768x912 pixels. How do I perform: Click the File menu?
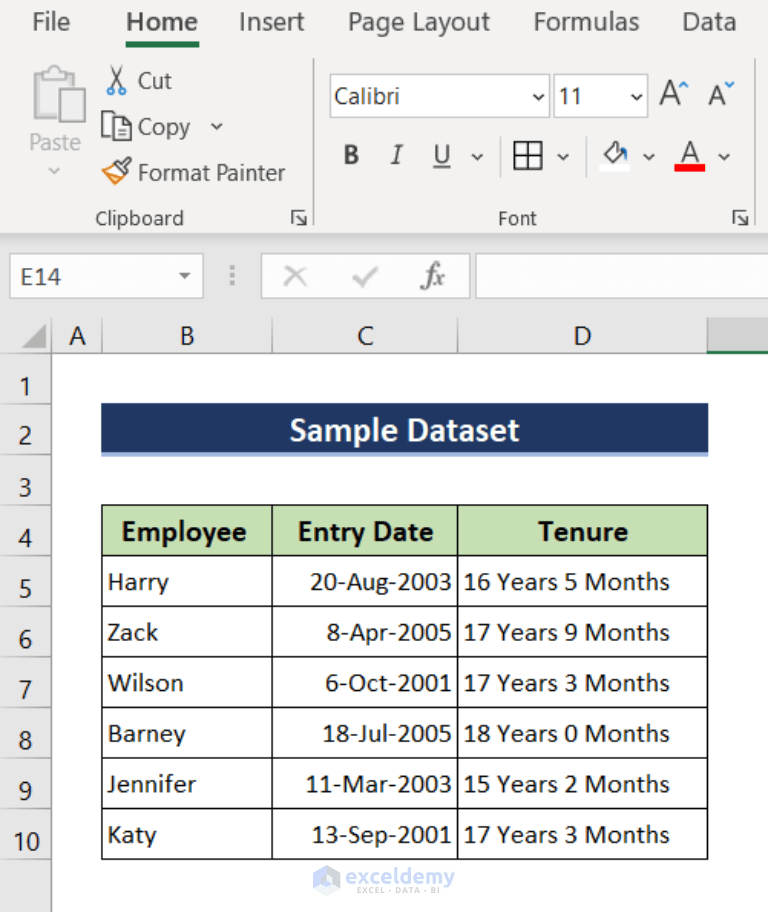50,22
